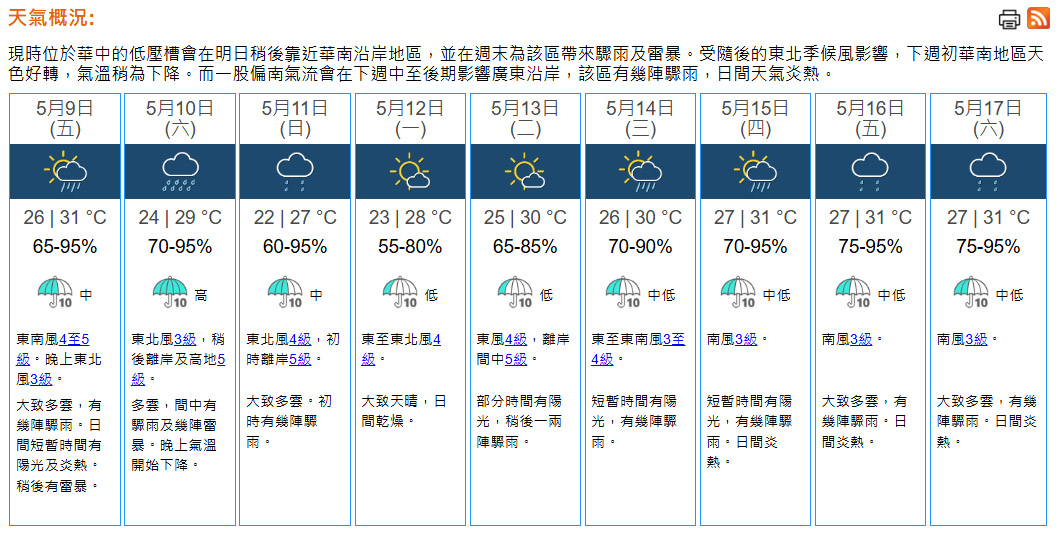Click the May 10 umbrella rain probability icon
This screenshot has height=536, width=1057.
pyautogui.click(x=171, y=293)
